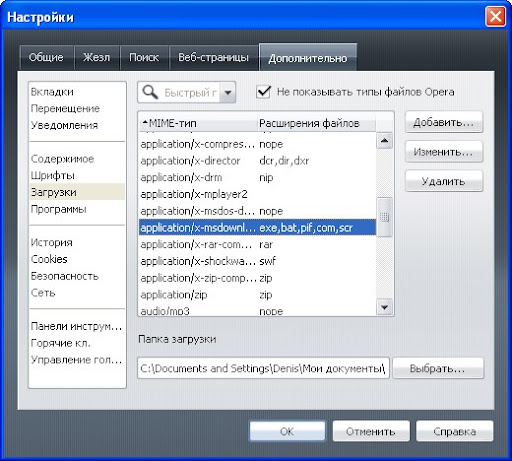Viewport: 512px width, 461px height.
Task: Select the application/x-rar-com... row
Action: click(257, 244)
